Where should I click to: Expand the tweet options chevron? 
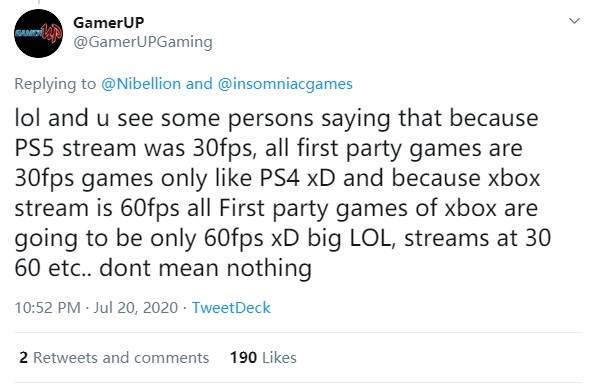(x=574, y=21)
